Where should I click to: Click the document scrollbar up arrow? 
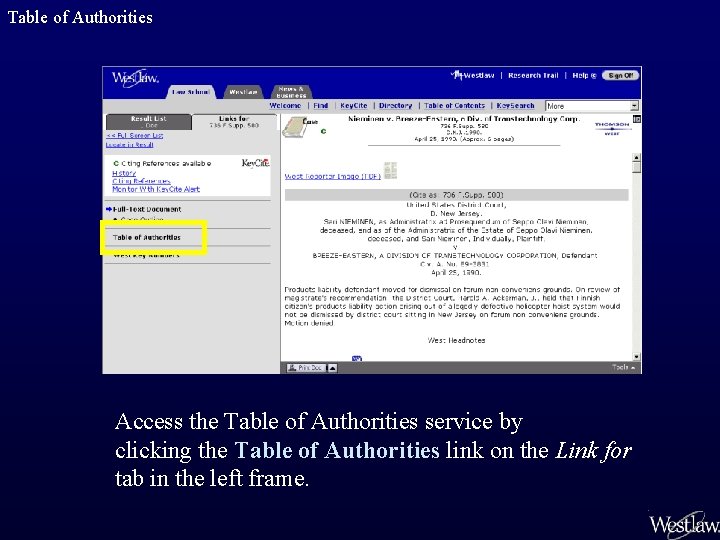point(636,158)
